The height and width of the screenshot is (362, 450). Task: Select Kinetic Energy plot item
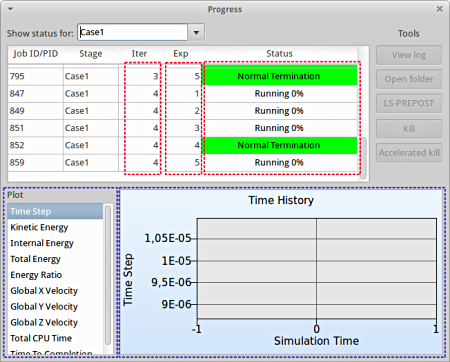point(55,227)
